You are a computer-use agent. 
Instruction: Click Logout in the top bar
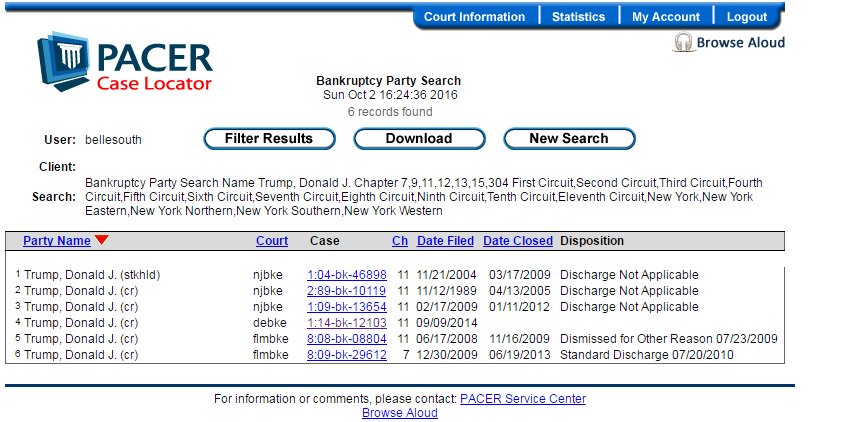pos(747,17)
